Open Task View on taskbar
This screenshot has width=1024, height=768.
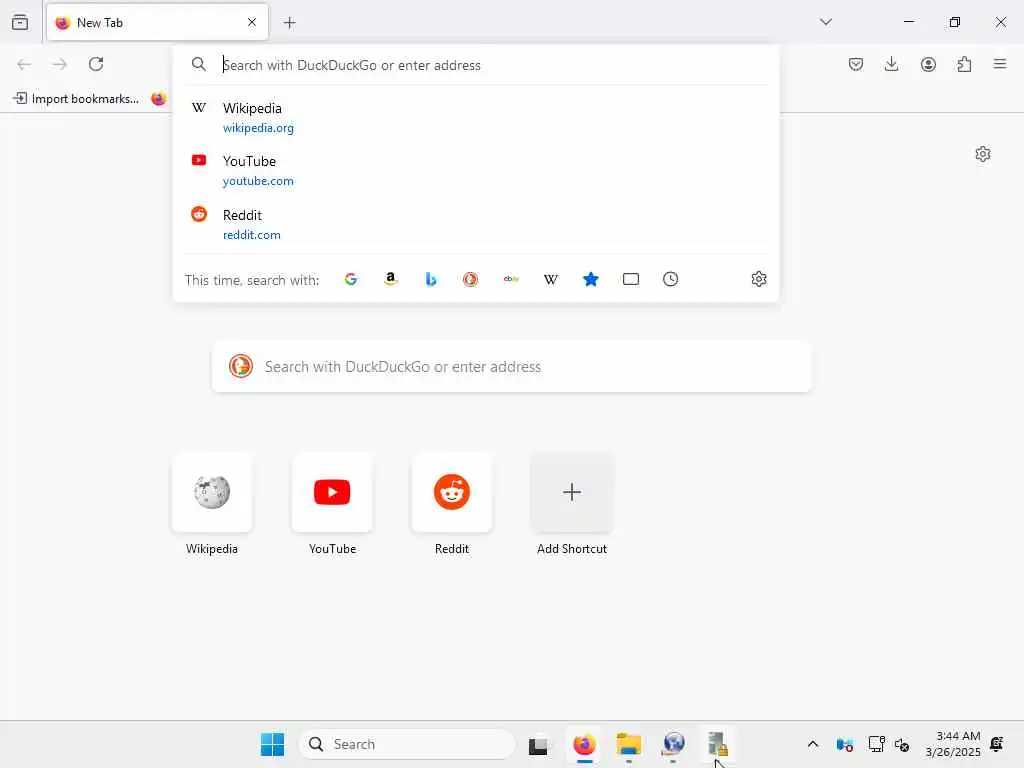[x=539, y=744]
